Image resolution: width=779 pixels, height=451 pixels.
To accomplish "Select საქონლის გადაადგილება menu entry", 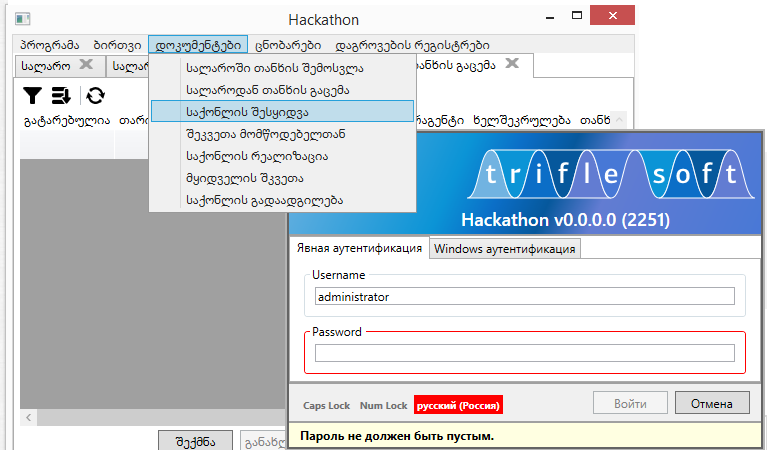I will tap(282, 200).
